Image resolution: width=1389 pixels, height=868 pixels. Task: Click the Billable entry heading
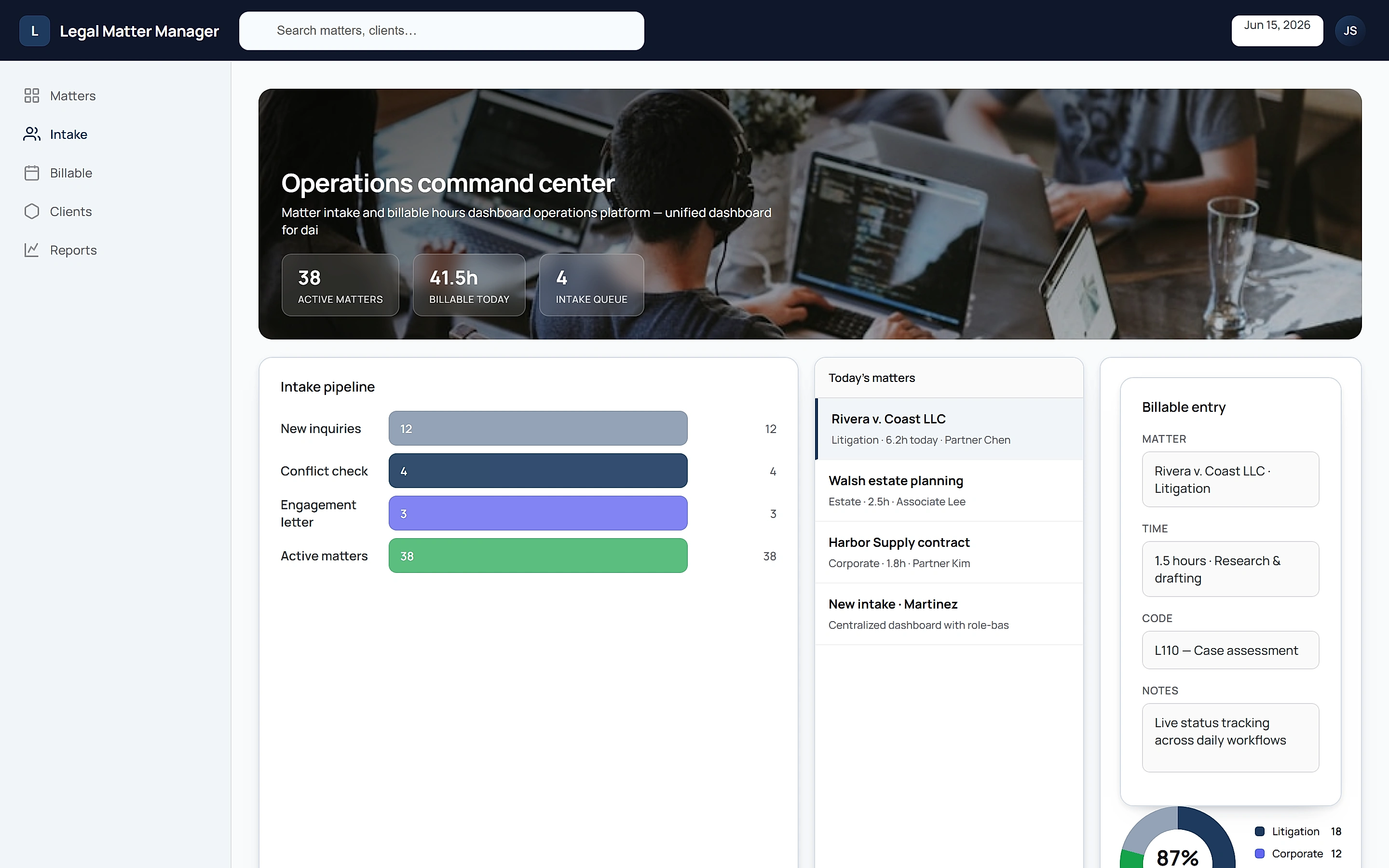(1184, 407)
